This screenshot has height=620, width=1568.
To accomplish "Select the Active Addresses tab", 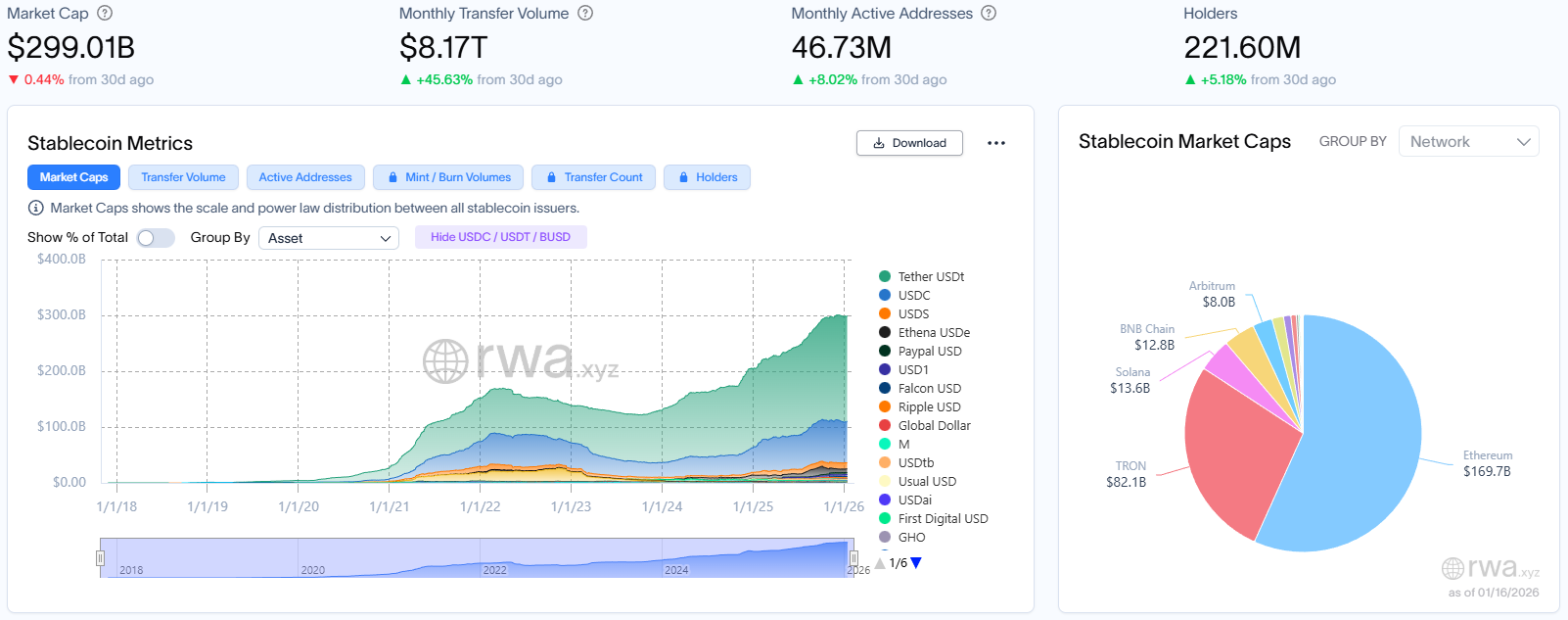I will 305,177.
